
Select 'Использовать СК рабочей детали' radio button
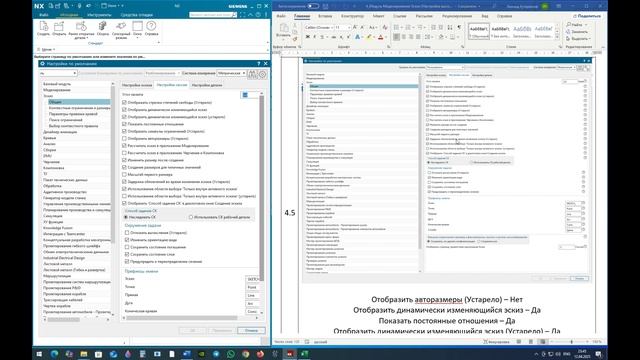191,217
